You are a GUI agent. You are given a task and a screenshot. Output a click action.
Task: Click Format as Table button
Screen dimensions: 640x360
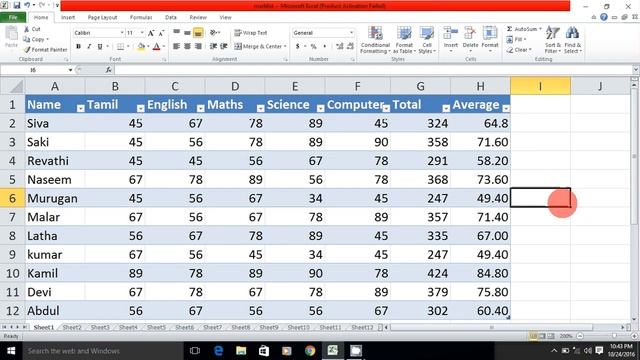pos(404,40)
